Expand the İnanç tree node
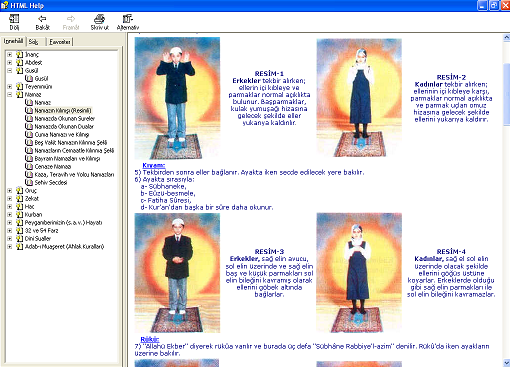The width and height of the screenshot is (510, 369). 10,54
